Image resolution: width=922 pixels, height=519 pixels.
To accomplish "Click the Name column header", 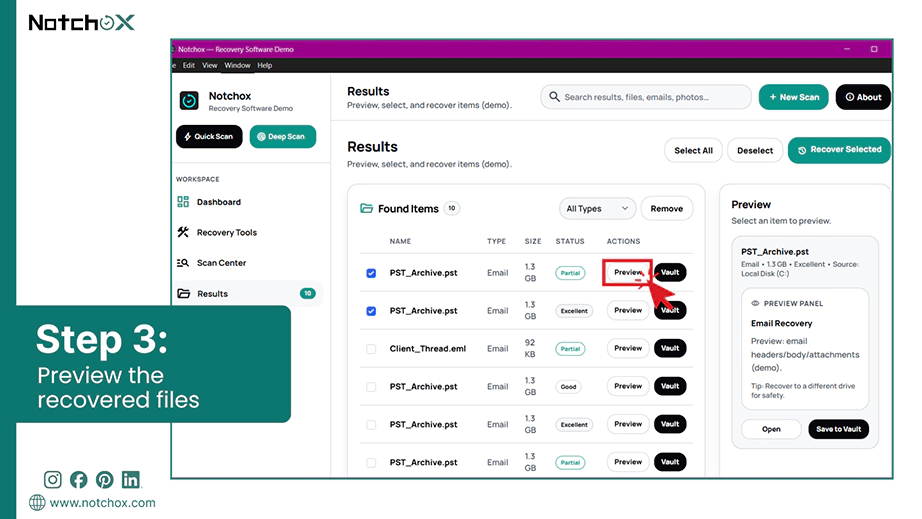I will (400, 242).
